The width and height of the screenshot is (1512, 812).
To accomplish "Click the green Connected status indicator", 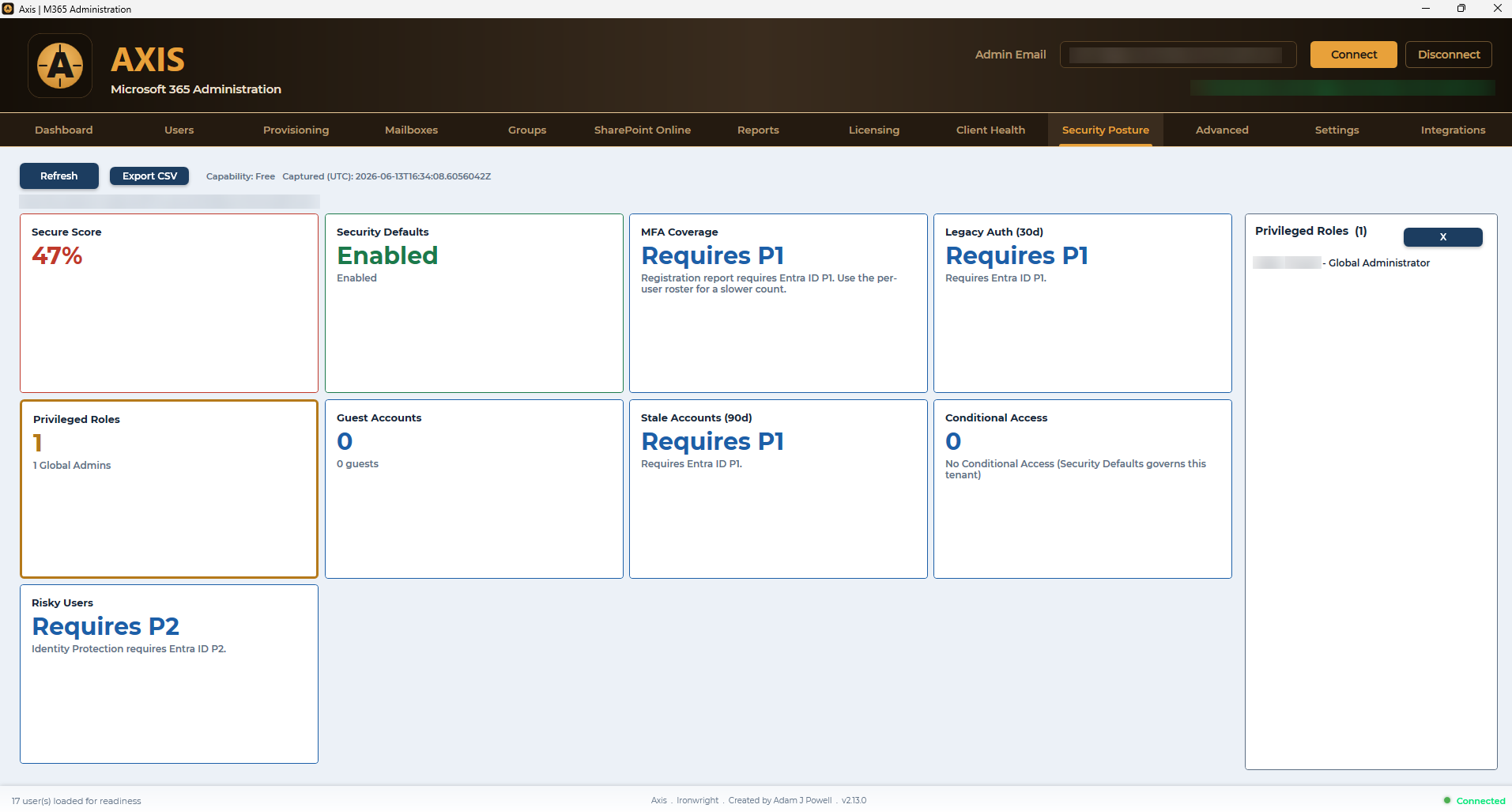I will click(x=1474, y=800).
